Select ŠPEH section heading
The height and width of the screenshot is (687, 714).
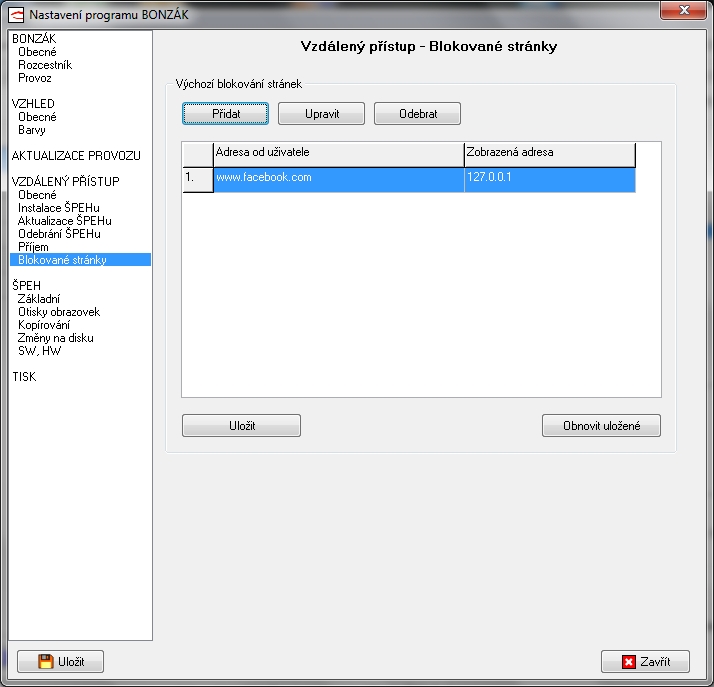pyautogui.click(x=26, y=286)
